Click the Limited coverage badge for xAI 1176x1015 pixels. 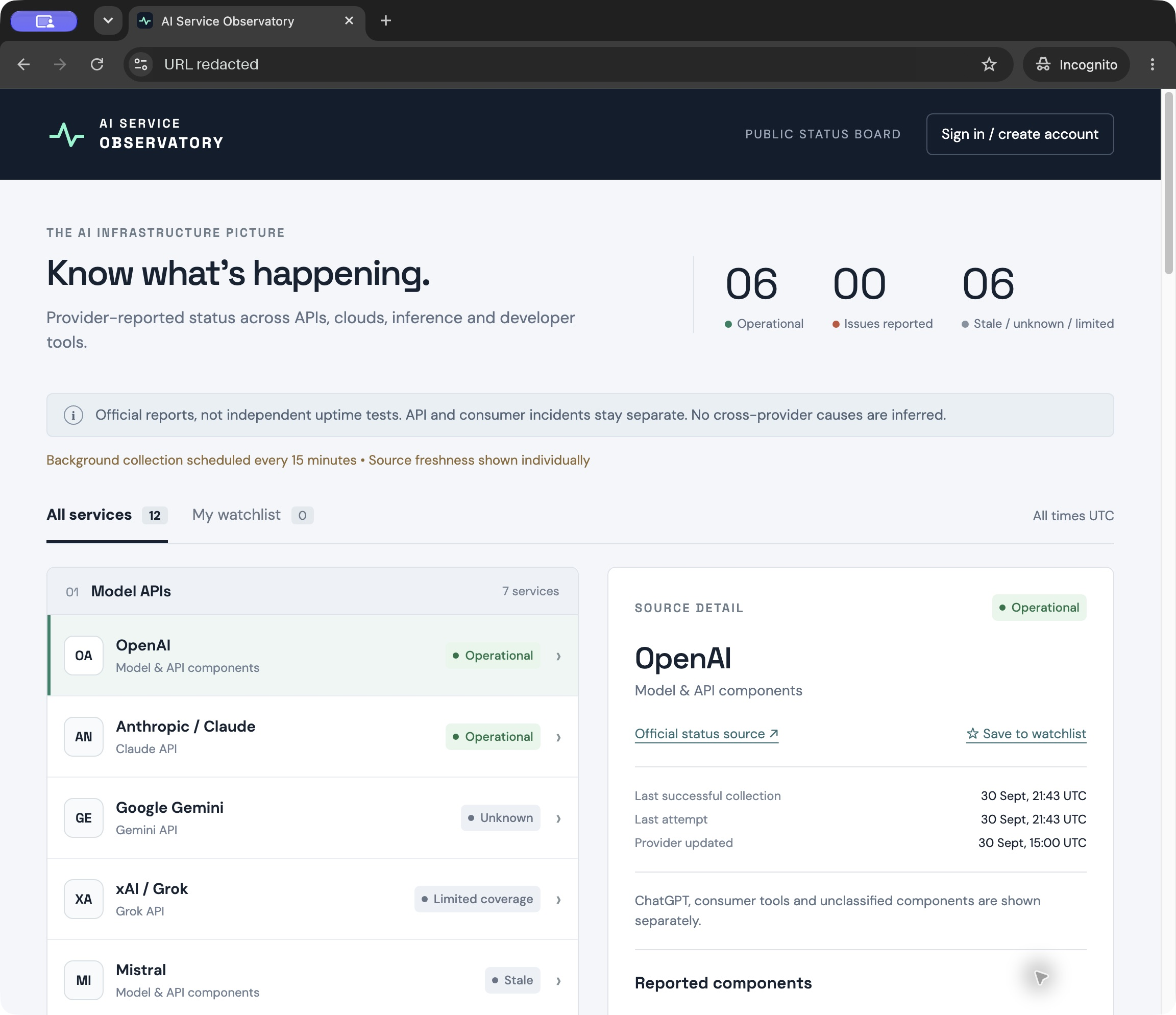[477, 899]
